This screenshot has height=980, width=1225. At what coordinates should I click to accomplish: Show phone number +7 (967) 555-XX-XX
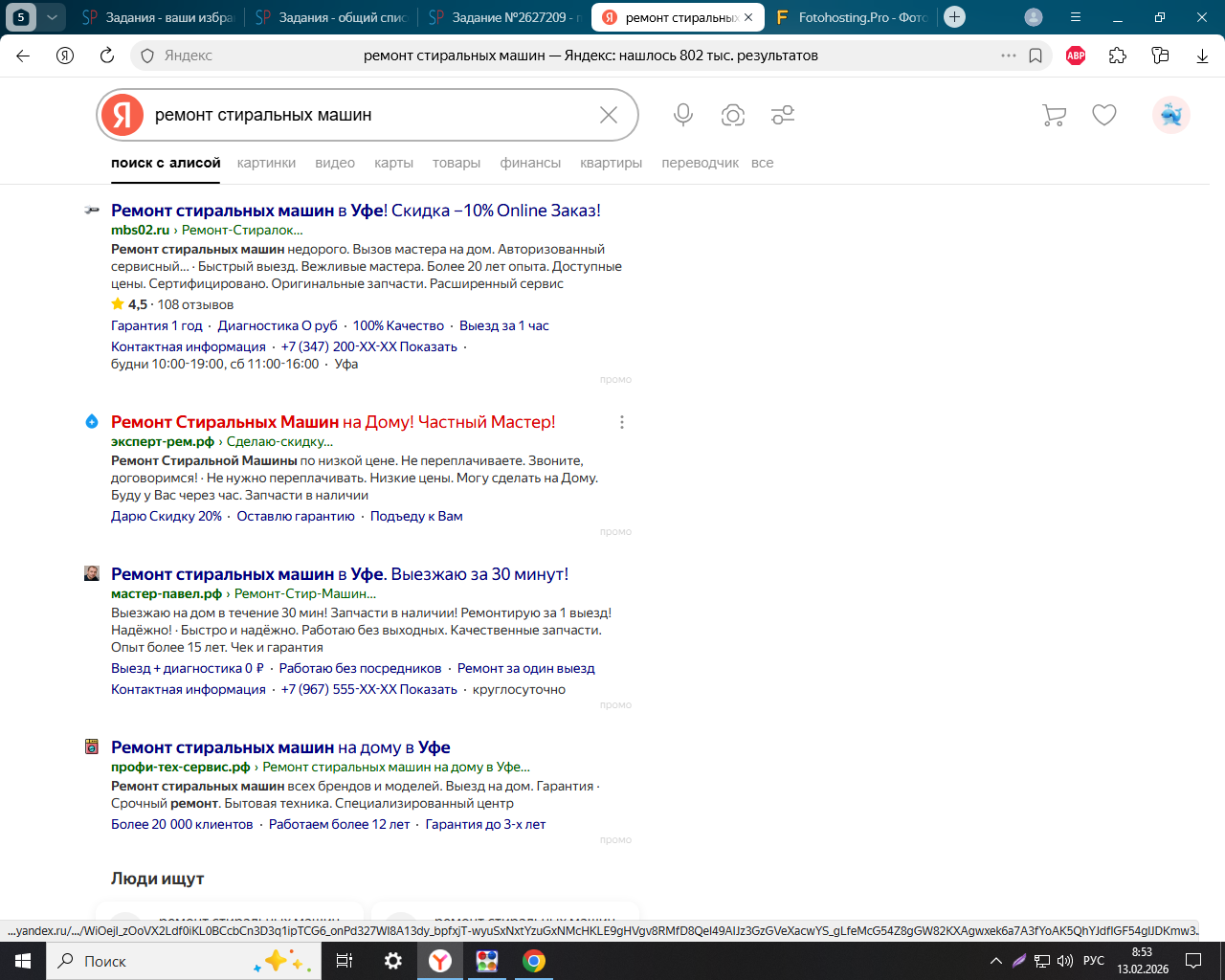click(x=369, y=689)
